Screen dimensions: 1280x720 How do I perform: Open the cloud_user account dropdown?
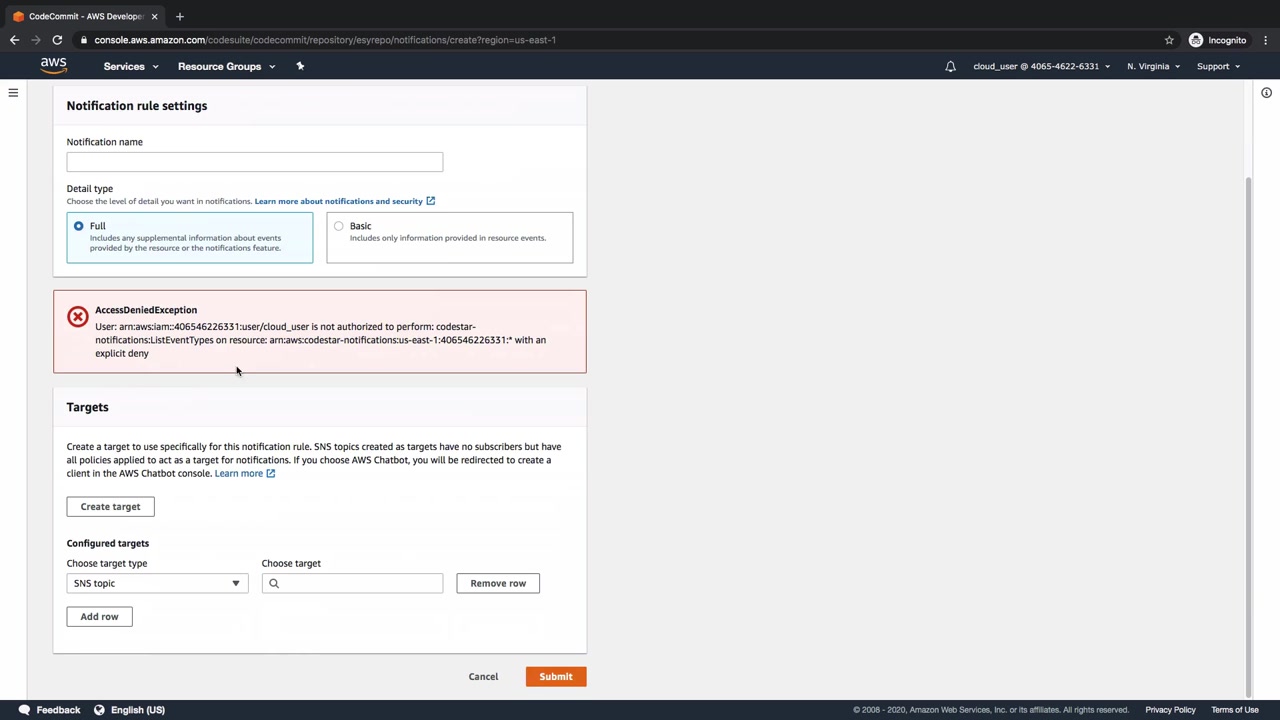[1041, 66]
